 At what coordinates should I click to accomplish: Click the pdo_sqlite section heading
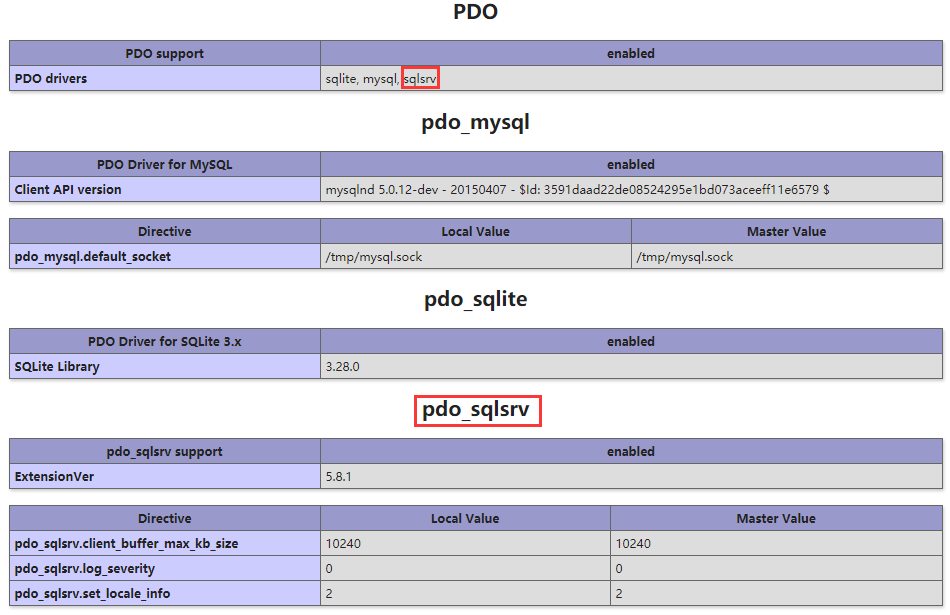(475, 299)
